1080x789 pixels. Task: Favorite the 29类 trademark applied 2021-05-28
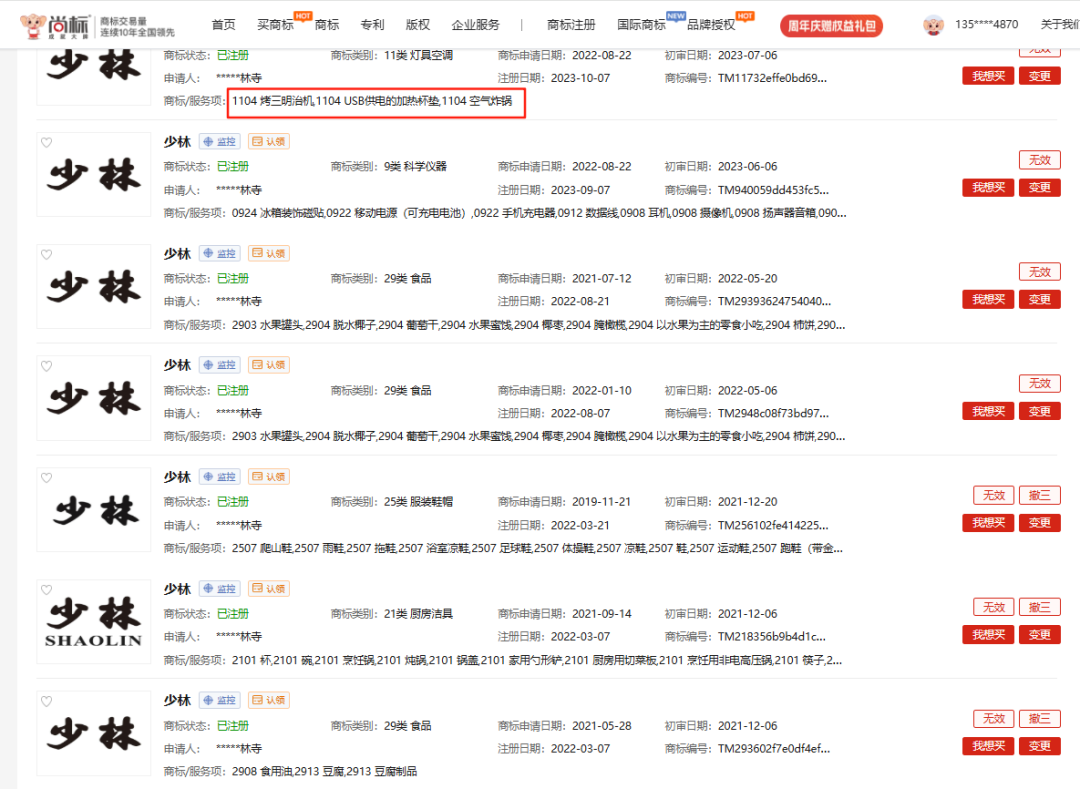46,701
